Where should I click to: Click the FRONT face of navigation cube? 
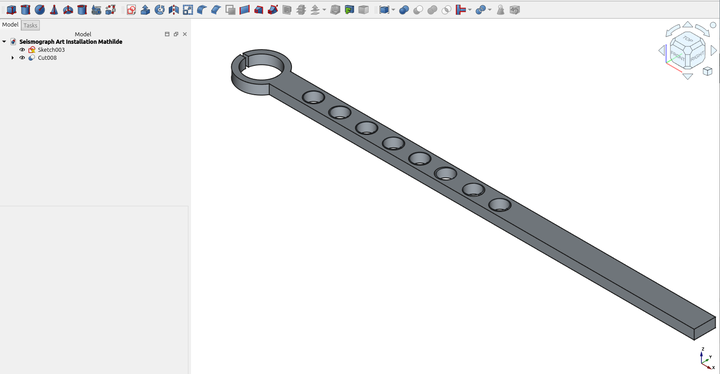pos(678,56)
